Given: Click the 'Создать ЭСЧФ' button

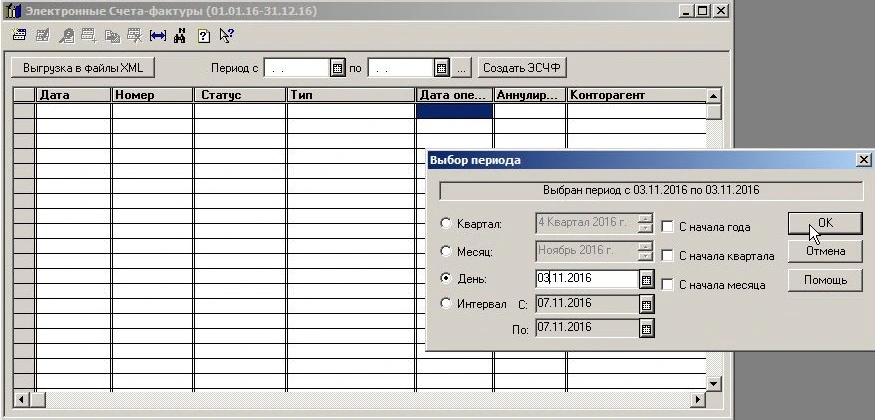Looking at the screenshot, I should pos(522,68).
